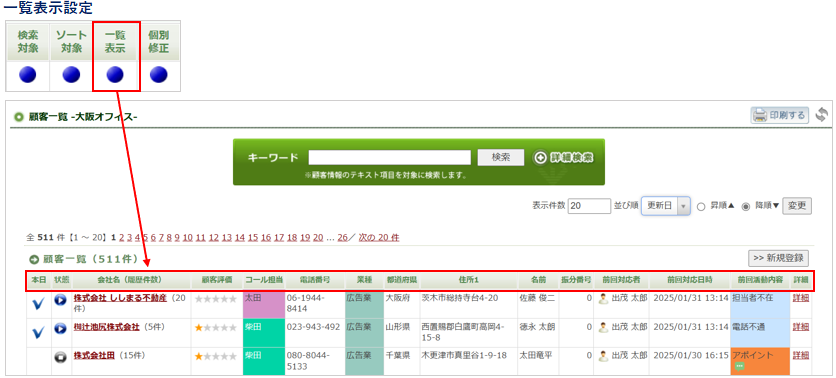Open 桝辻池尻株式会社 company link
Viewport: 836px width, 378px height.
tap(107, 326)
